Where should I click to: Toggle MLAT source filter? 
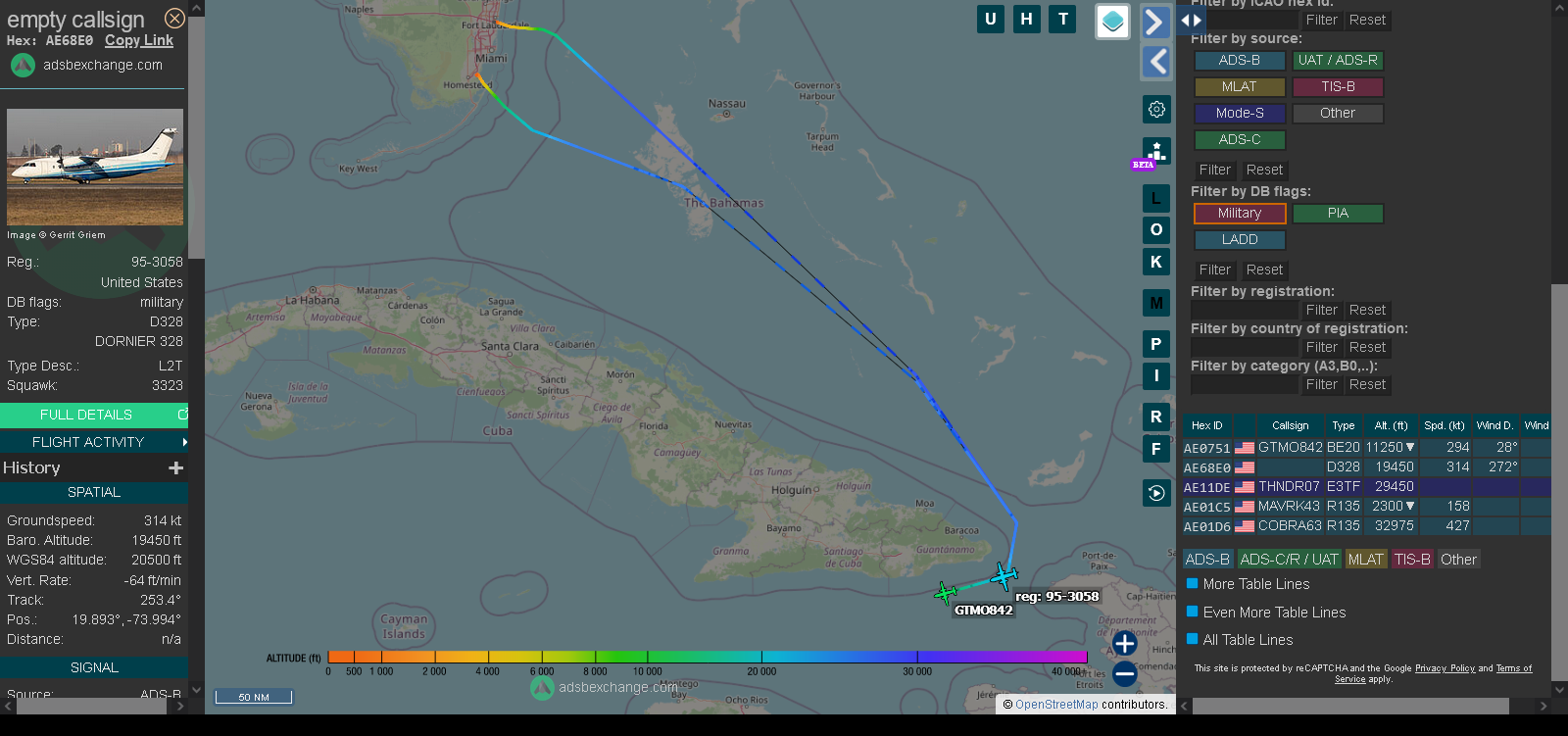(1240, 87)
